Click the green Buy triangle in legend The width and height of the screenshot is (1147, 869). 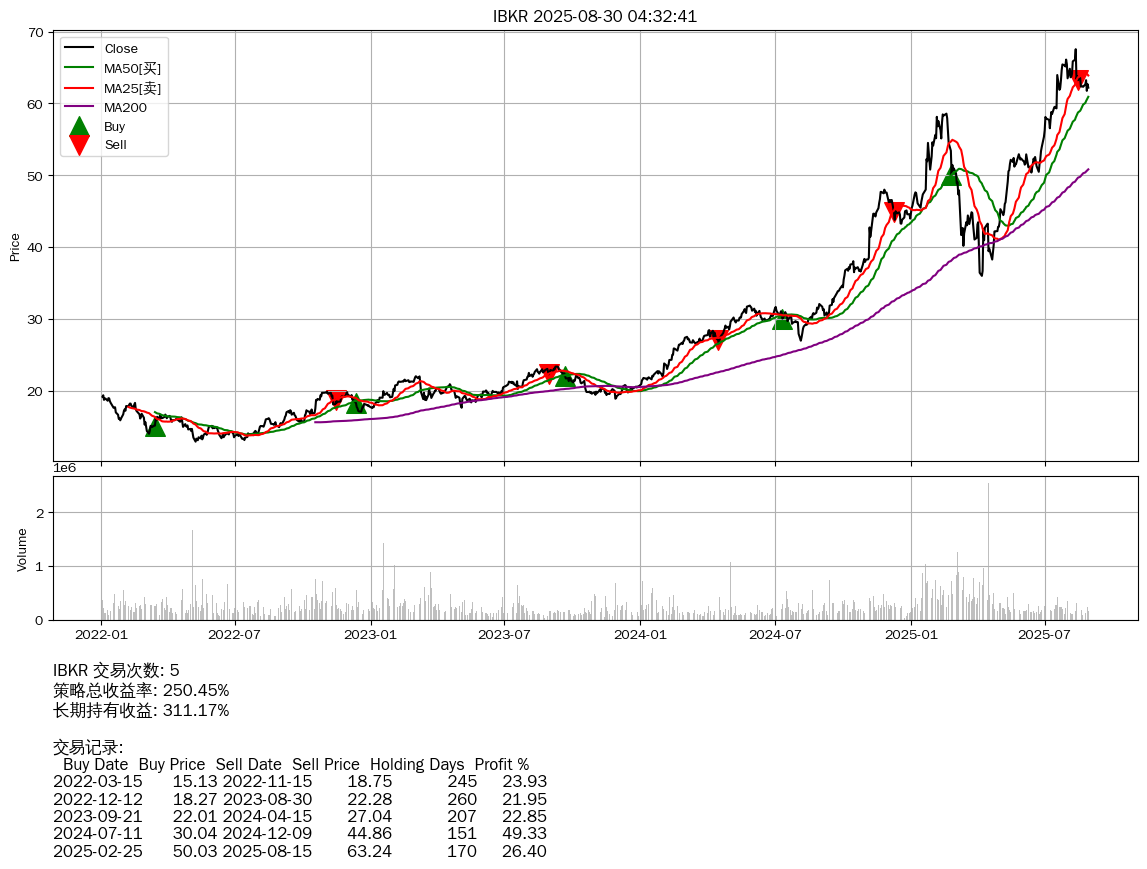click(x=80, y=127)
